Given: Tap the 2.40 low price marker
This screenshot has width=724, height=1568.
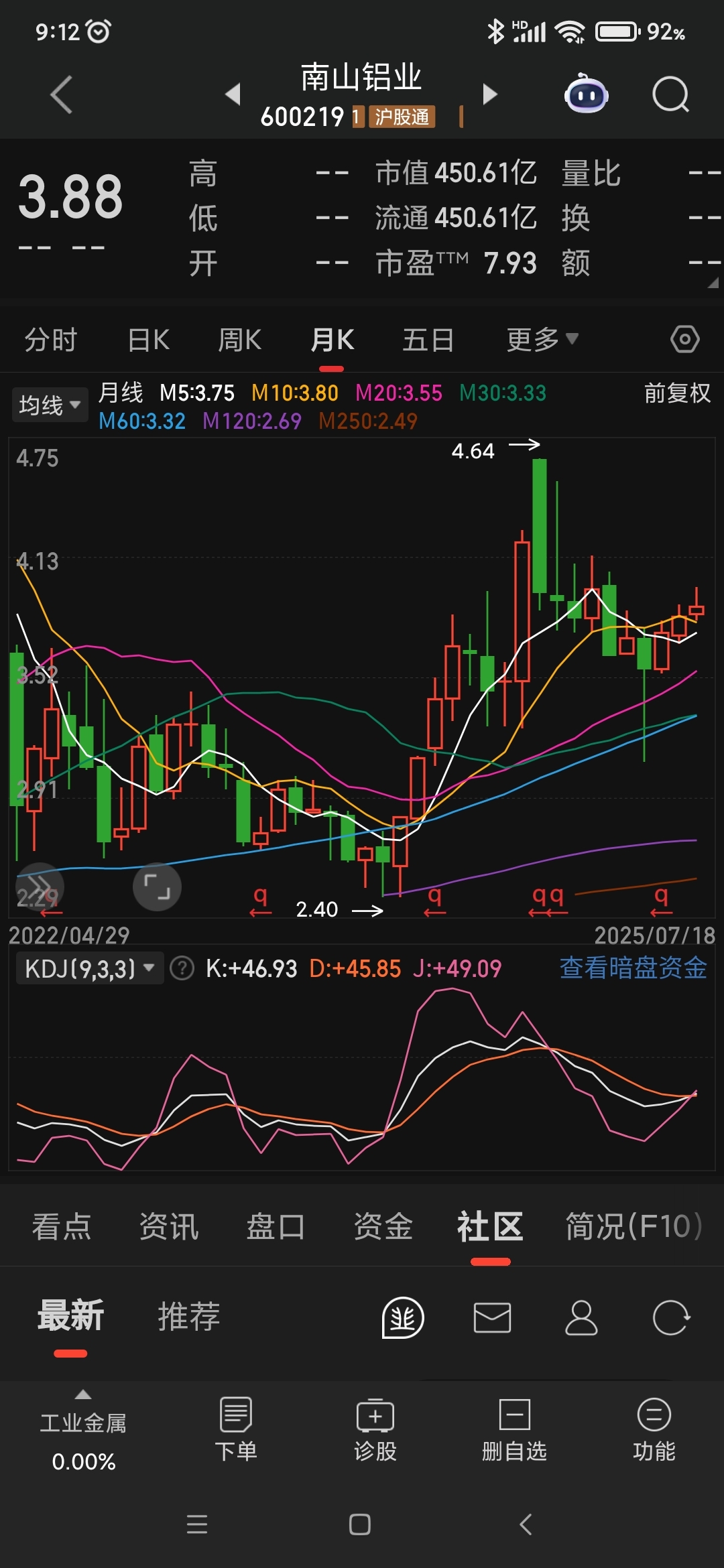Looking at the screenshot, I should point(317,909).
